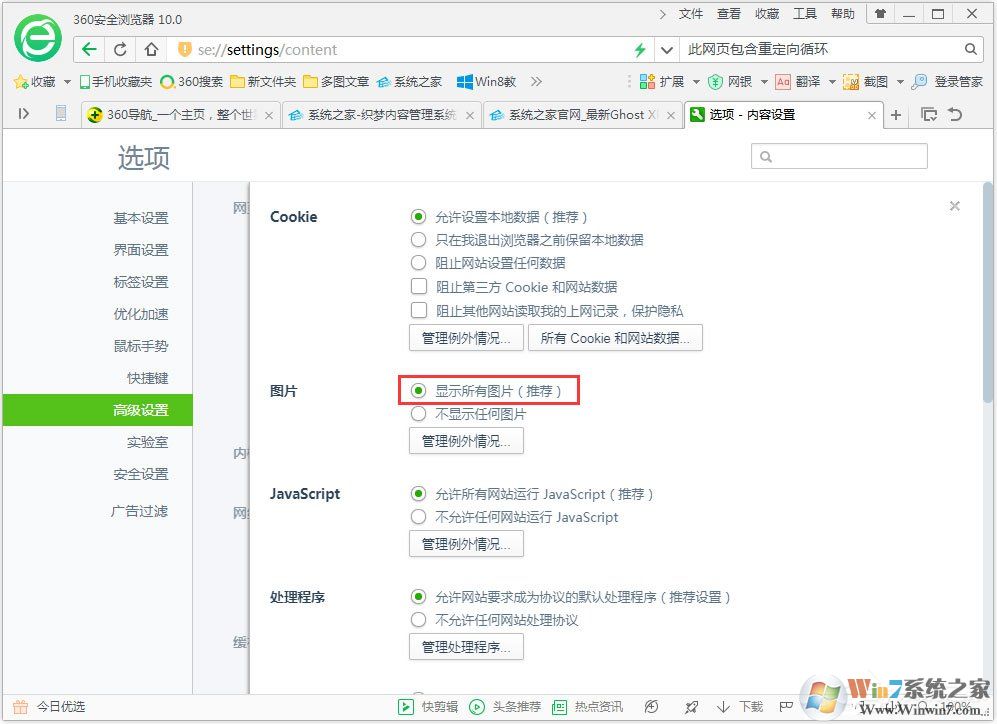The width and height of the screenshot is (997, 724).
Task: Check 阻止第三方 Cookie 和网站数据
Action: click(419, 286)
